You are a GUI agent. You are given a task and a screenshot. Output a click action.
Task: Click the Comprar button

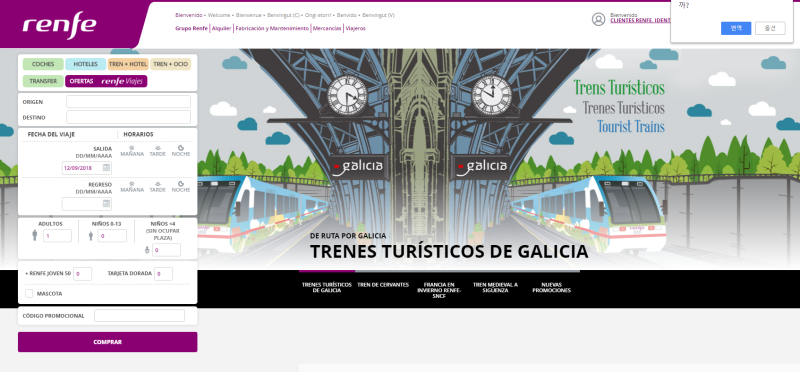click(108, 342)
